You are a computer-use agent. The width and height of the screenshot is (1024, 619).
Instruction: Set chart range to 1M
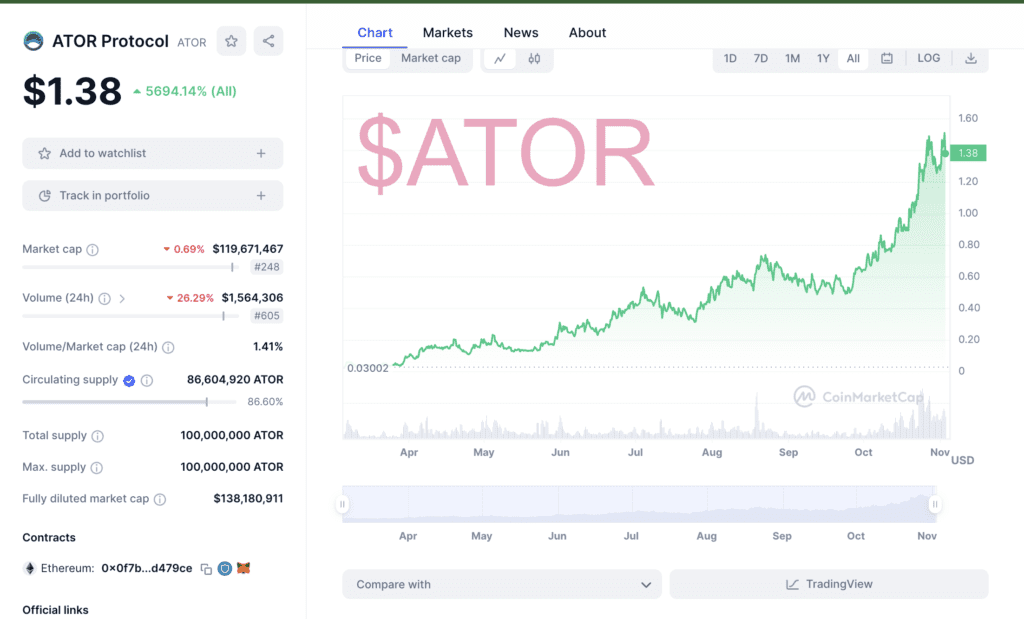(x=792, y=58)
